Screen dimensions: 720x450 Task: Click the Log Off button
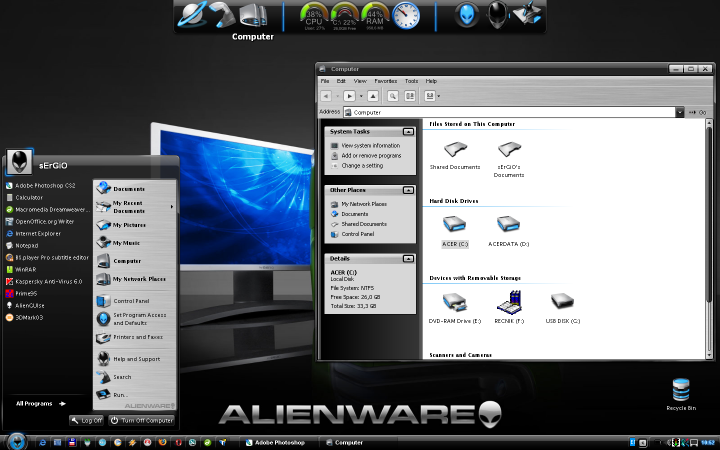[x=86, y=420]
